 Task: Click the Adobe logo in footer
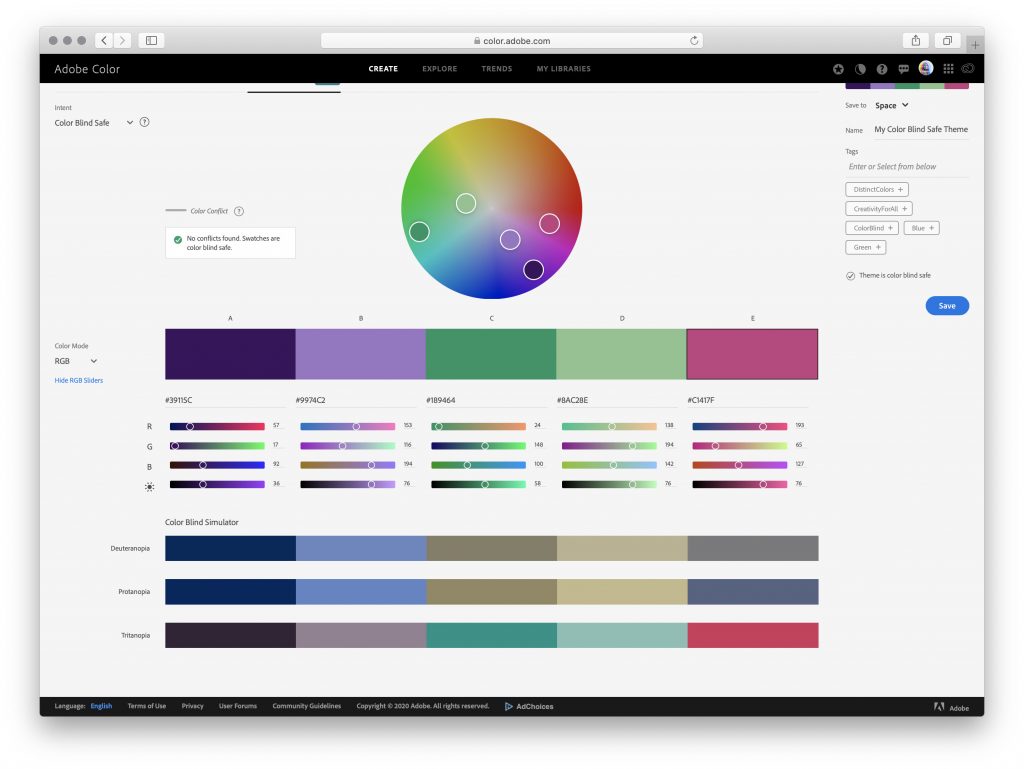pos(939,707)
